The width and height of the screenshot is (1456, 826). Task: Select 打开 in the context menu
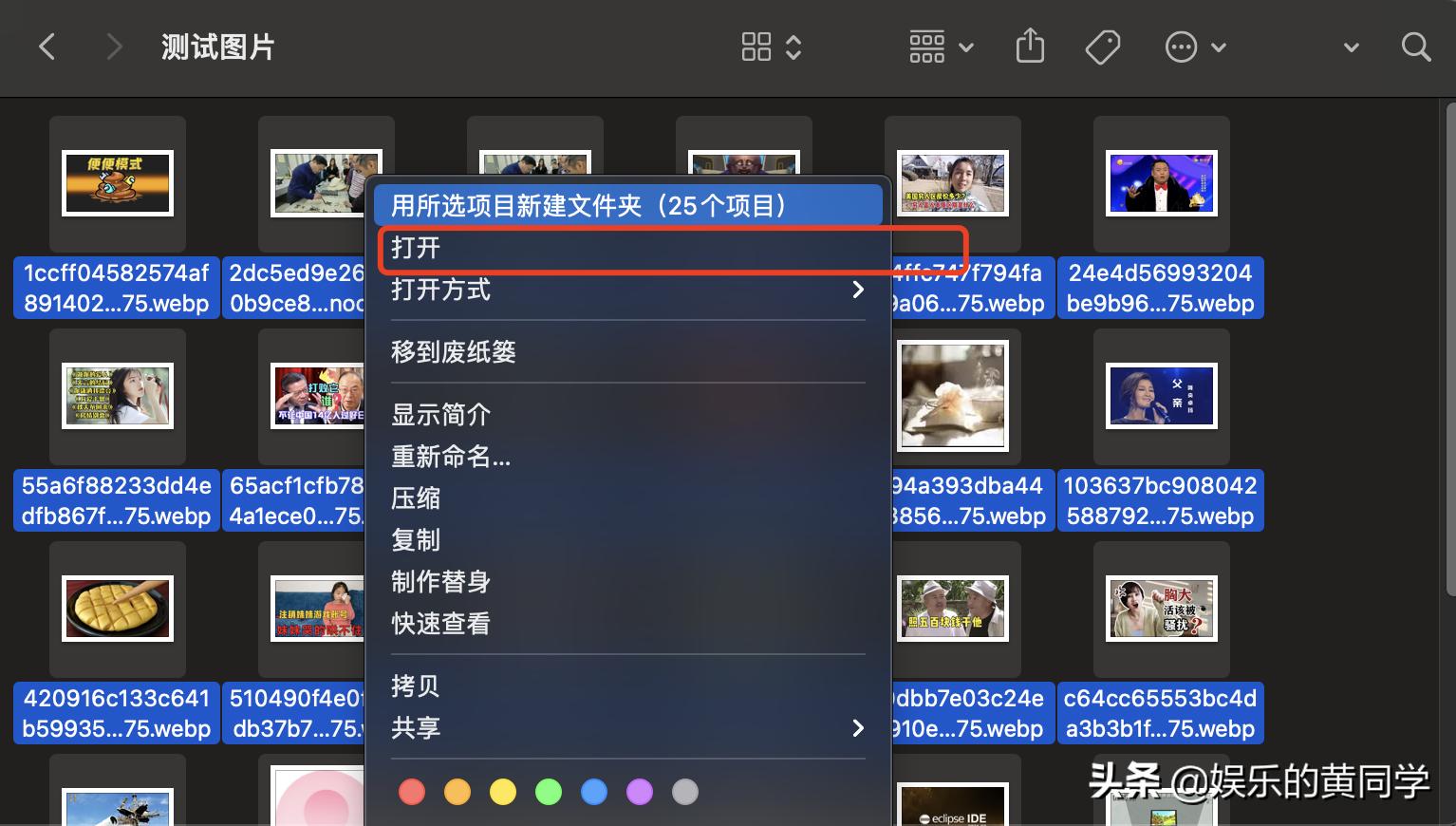(x=626, y=249)
